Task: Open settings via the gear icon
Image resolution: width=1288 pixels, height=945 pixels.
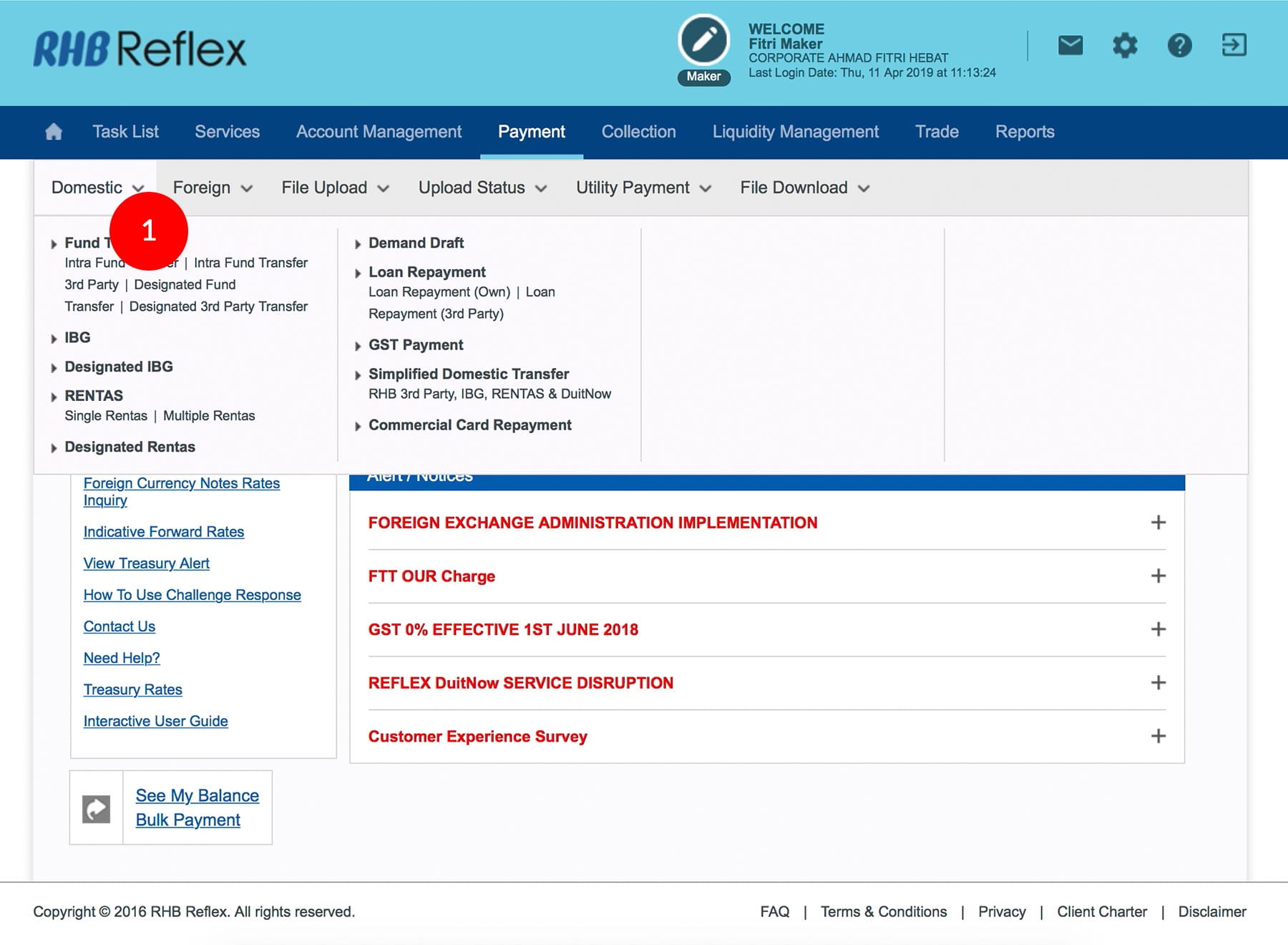Action: 1124,46
